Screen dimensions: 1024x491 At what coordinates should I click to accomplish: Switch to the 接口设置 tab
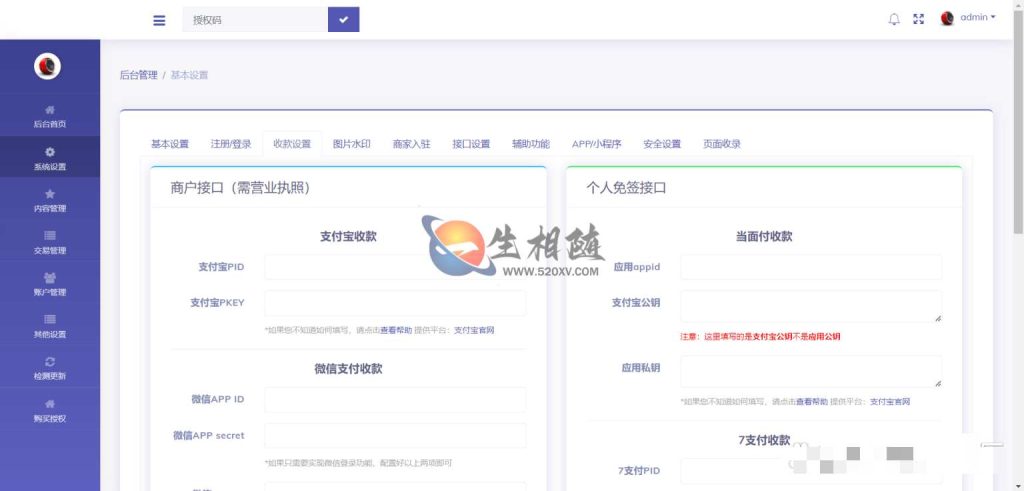point(472,144)
